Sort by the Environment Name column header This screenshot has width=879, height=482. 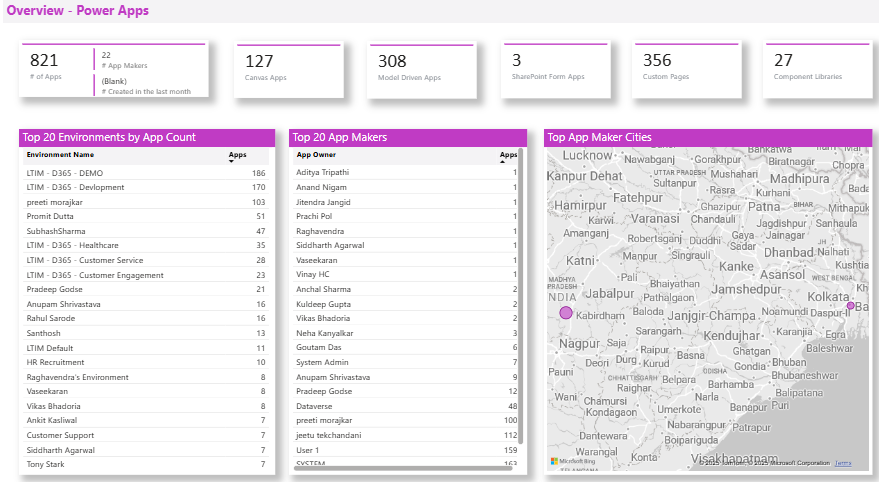pos(61,155)
